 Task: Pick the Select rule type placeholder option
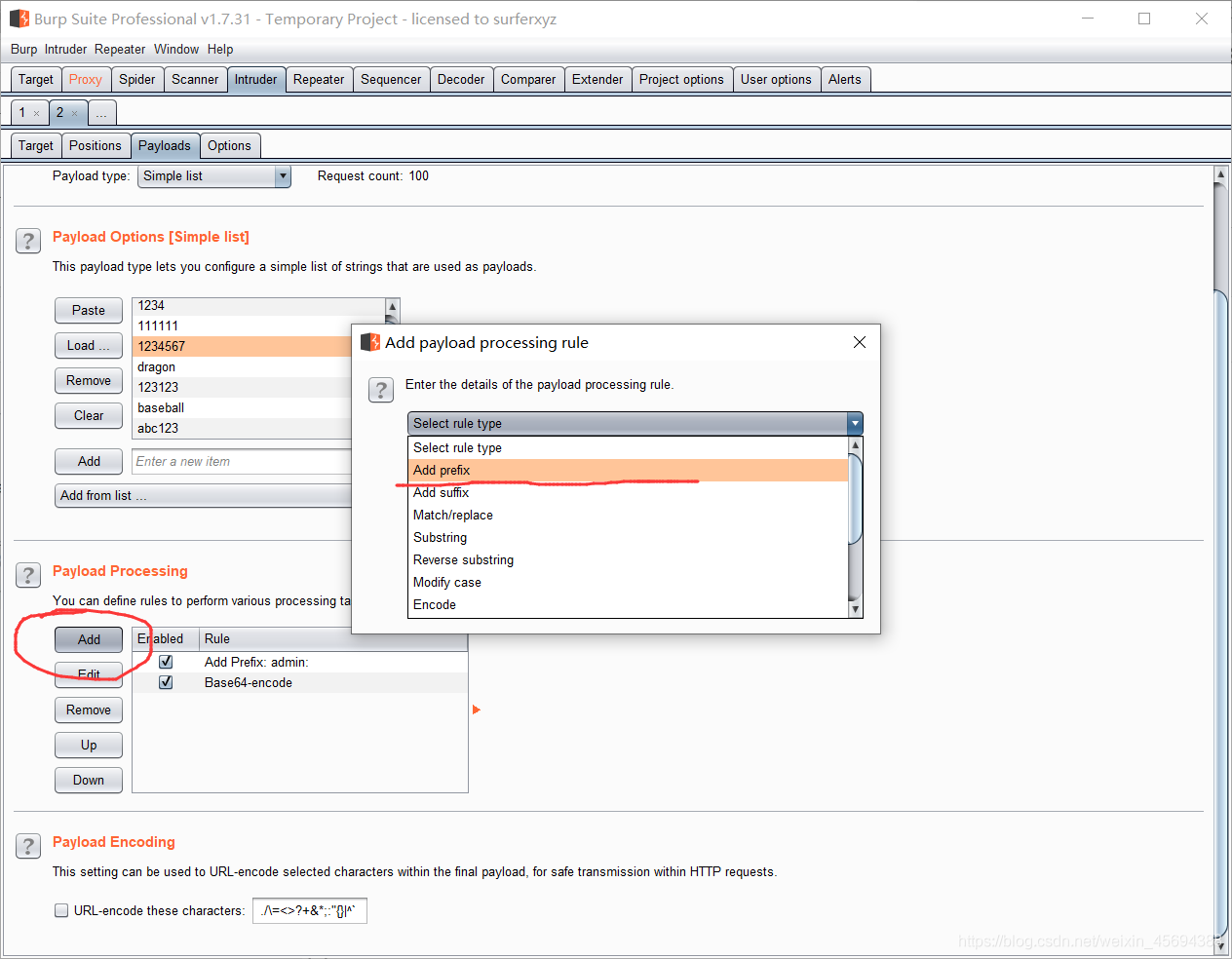point(628,447)
